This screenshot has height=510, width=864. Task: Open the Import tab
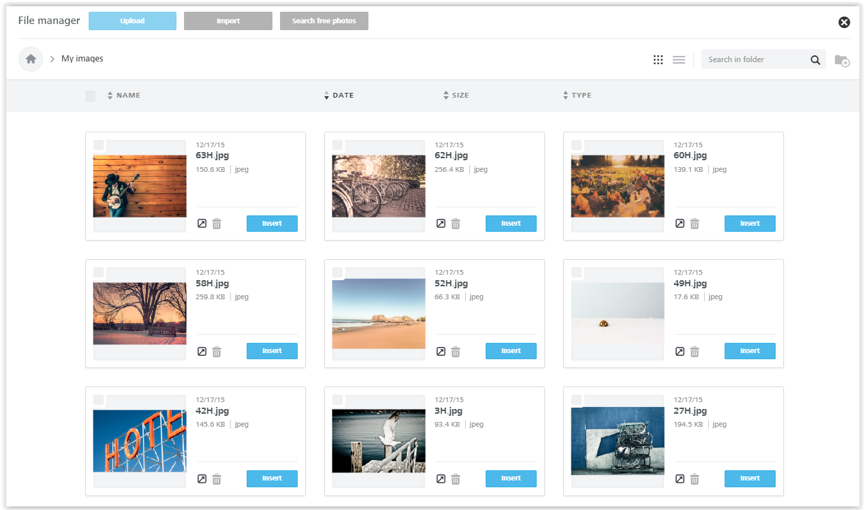228,21
